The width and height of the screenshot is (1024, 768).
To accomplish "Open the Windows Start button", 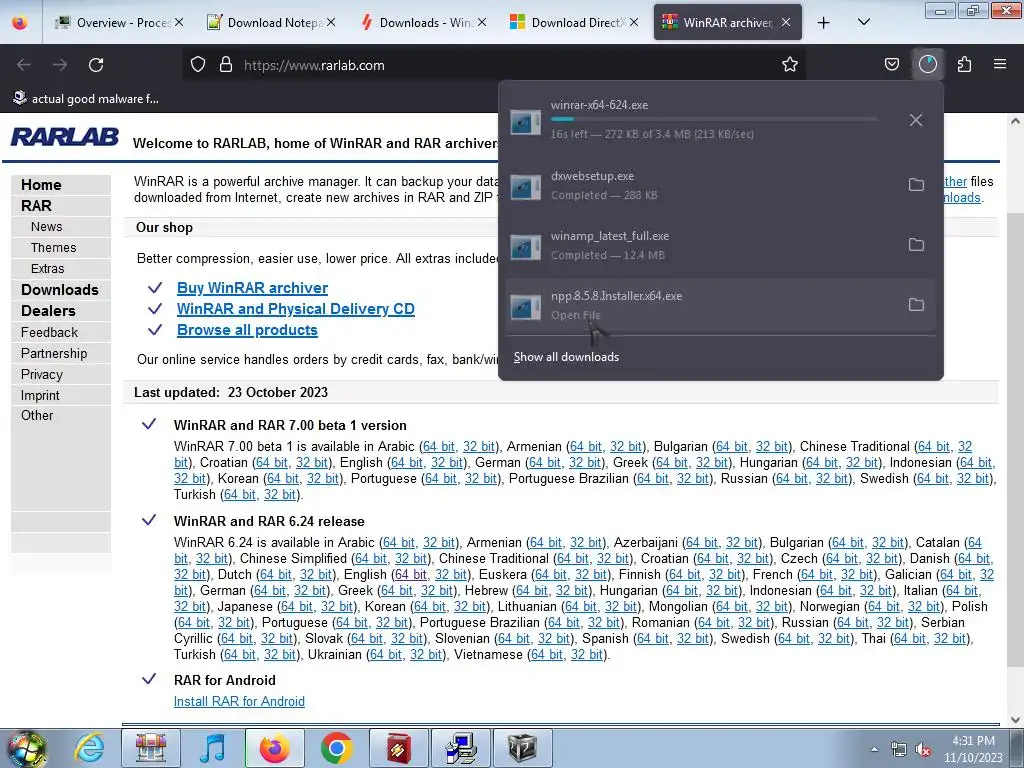I will point(26,748).
